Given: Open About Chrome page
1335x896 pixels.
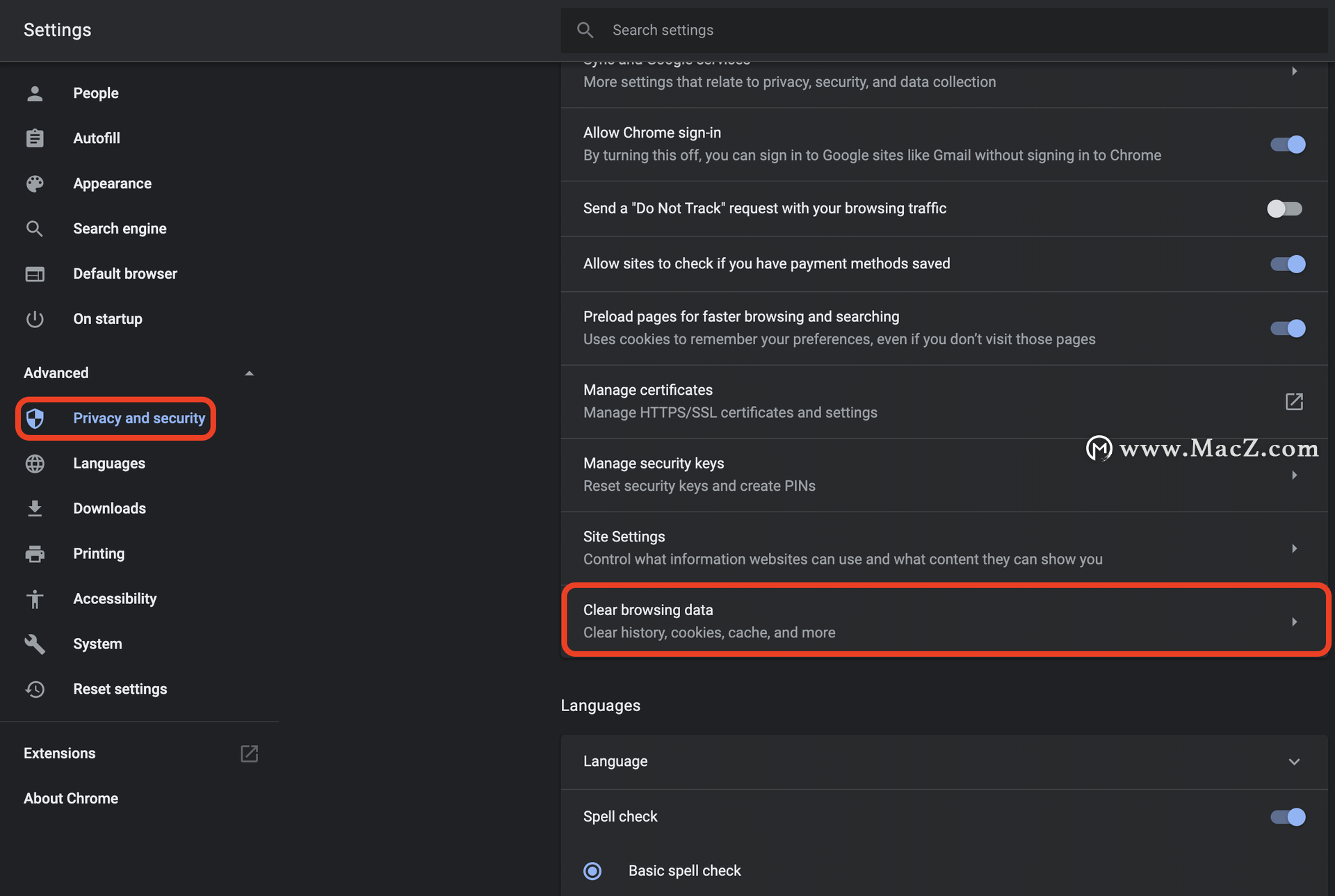Looking at the screenshot, I should pyautogui.click(x=71, y=799).
